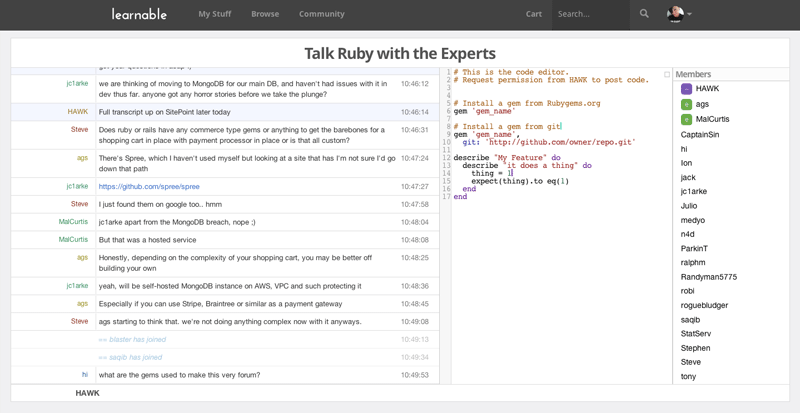
Task: Go to the Community menu
Action: click(322, 14)
